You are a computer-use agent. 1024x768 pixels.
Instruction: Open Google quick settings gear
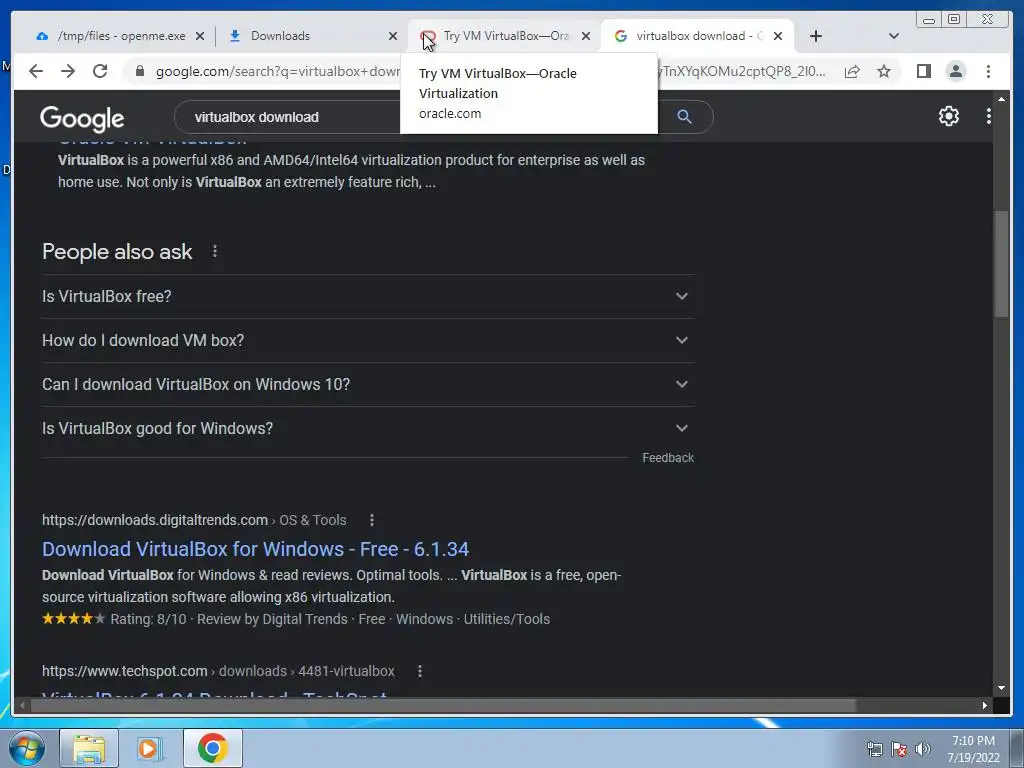(x=949, y=116)
